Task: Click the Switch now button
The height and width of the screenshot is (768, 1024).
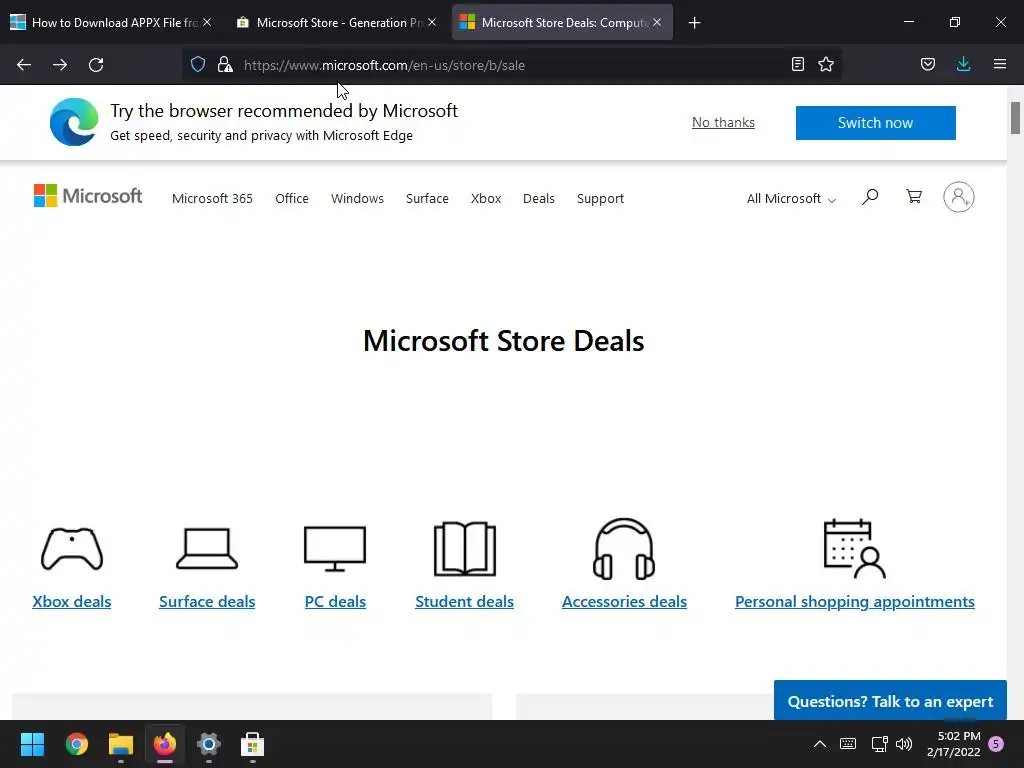Action: [x=876, y=123]
